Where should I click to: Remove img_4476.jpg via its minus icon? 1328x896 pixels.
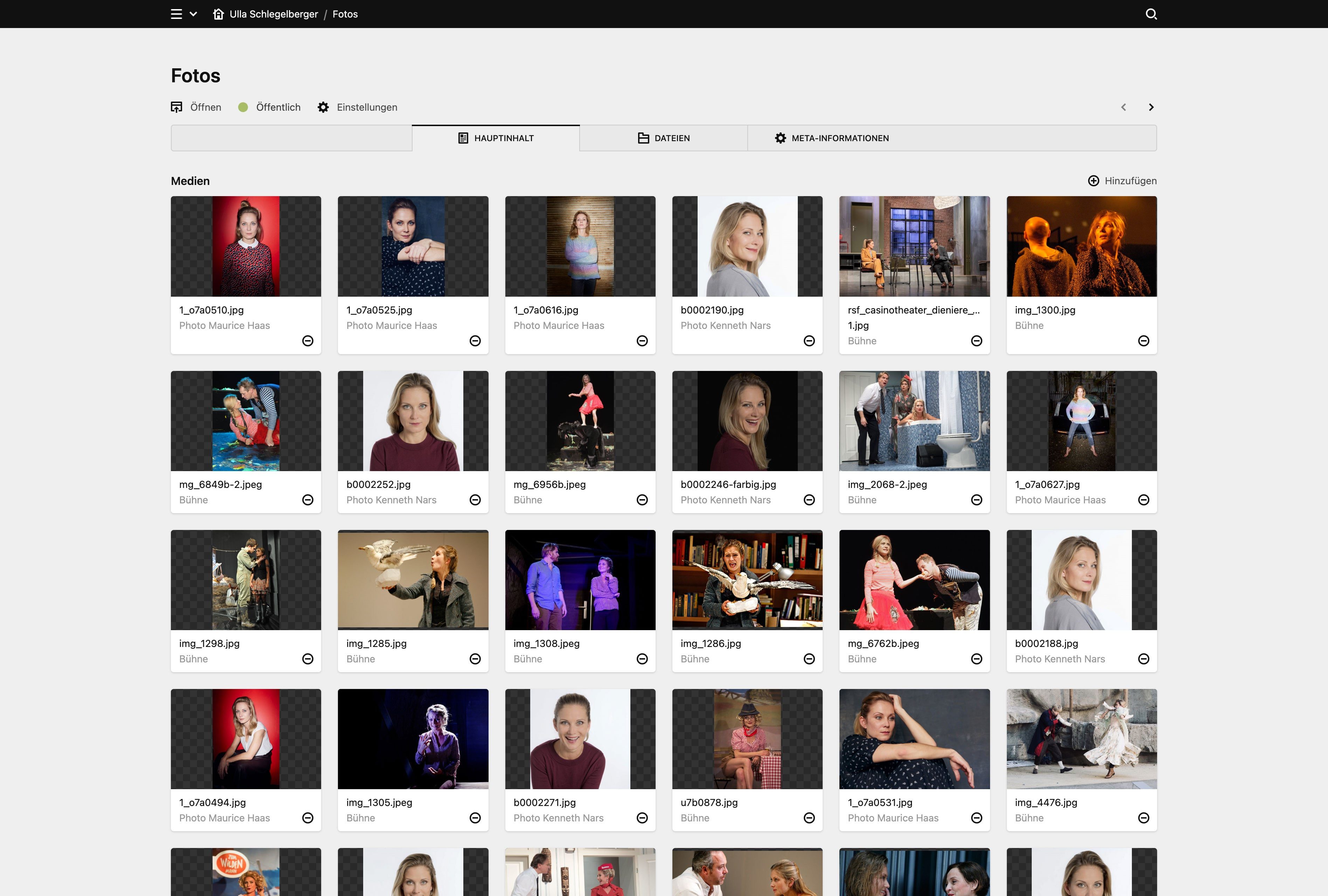click(1143, 818)
